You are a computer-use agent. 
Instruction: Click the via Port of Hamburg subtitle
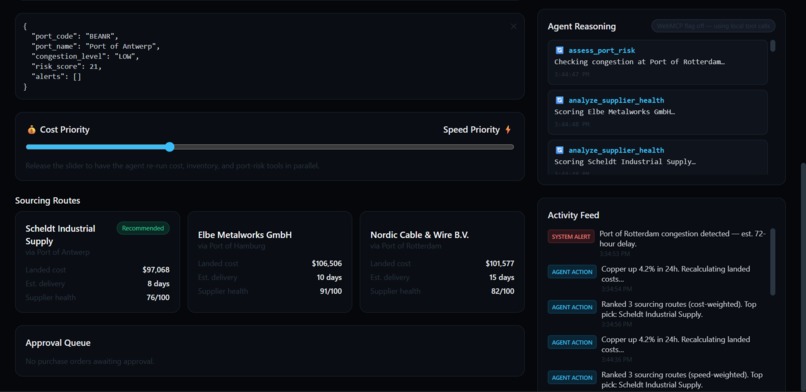pyautogui.click(x=232, y=246)
